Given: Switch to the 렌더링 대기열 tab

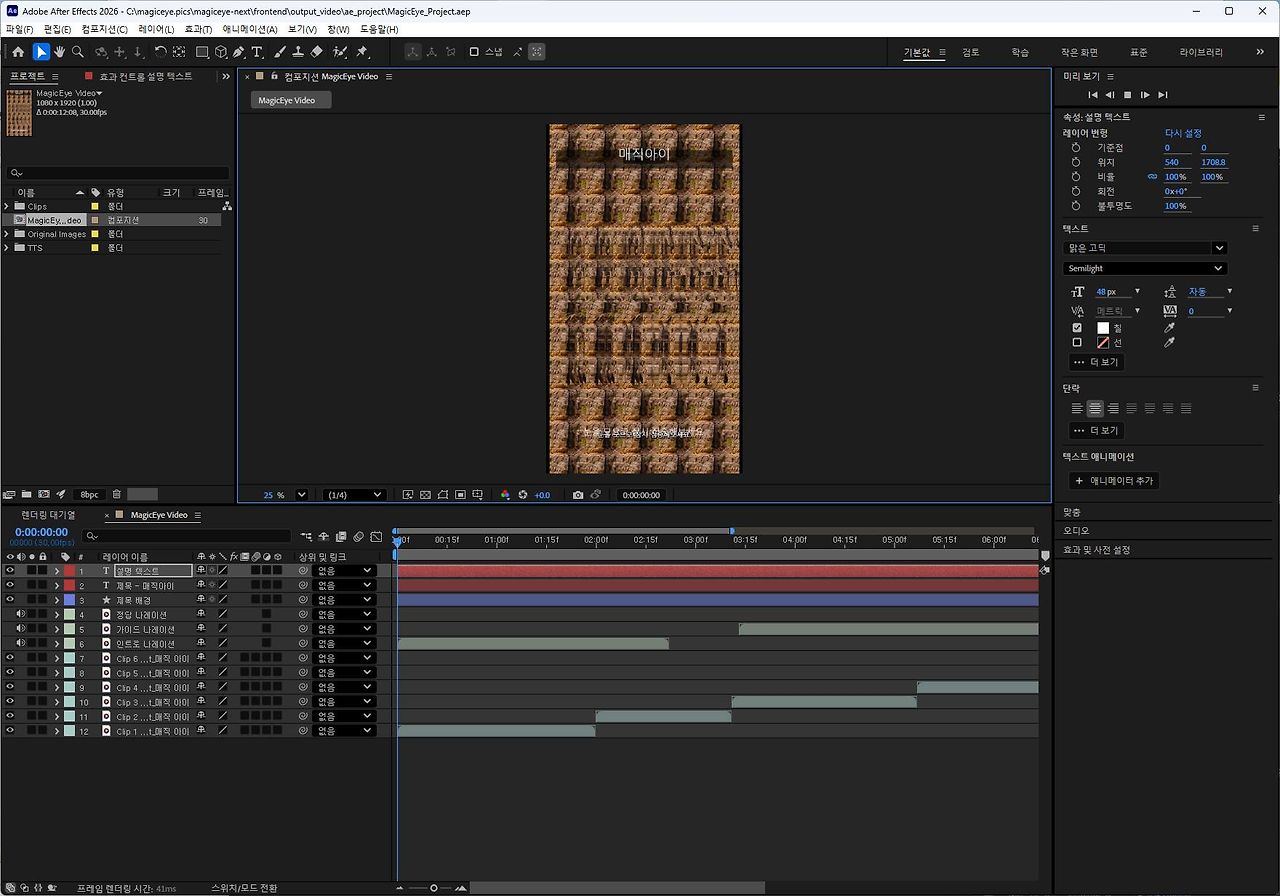Looking at the screenshot, I should [x=48, y=515].
